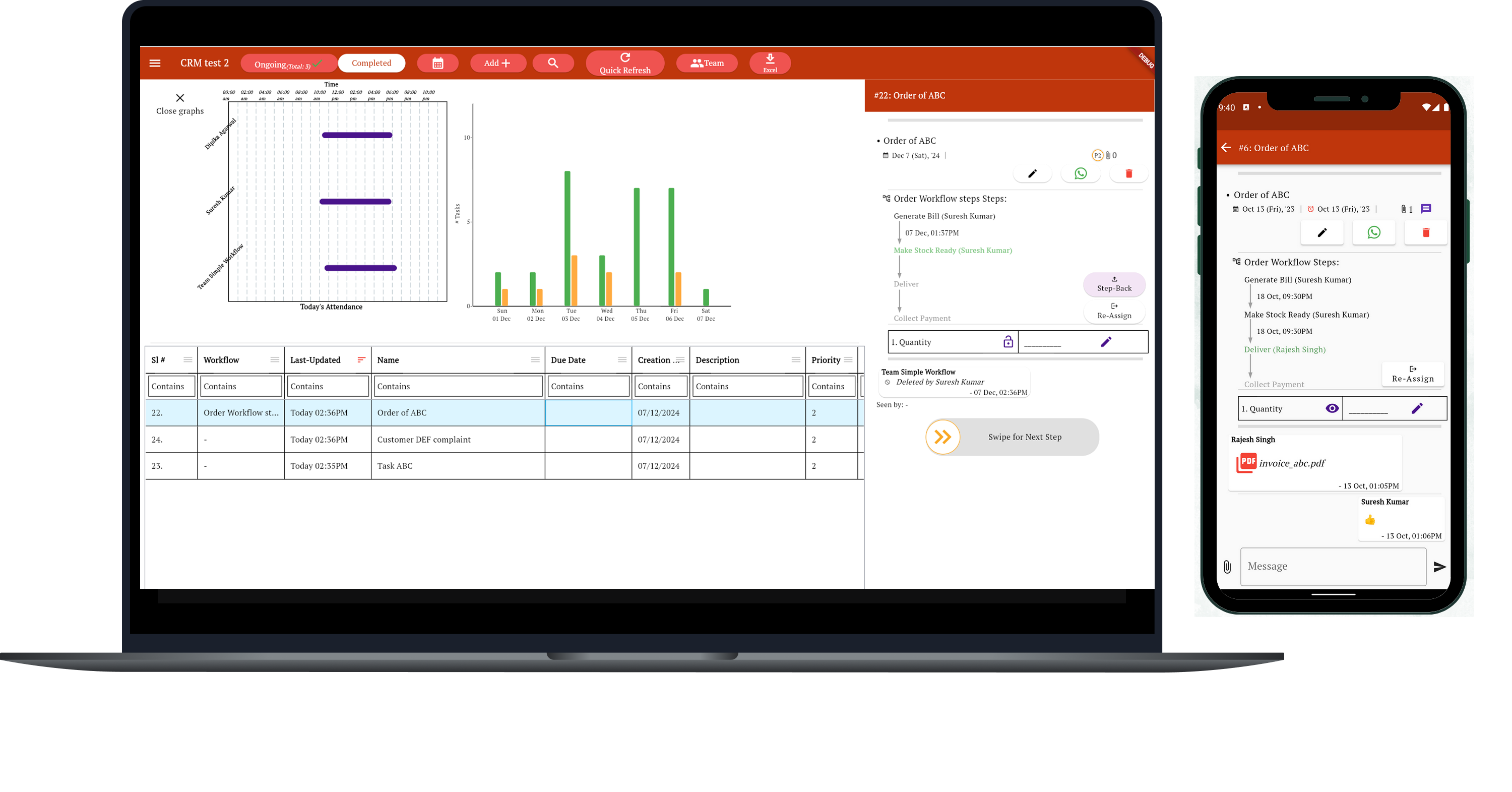Select the row 'Task ABC'
This screenshot has width=1512, height=792.
[x=503, y=466]
